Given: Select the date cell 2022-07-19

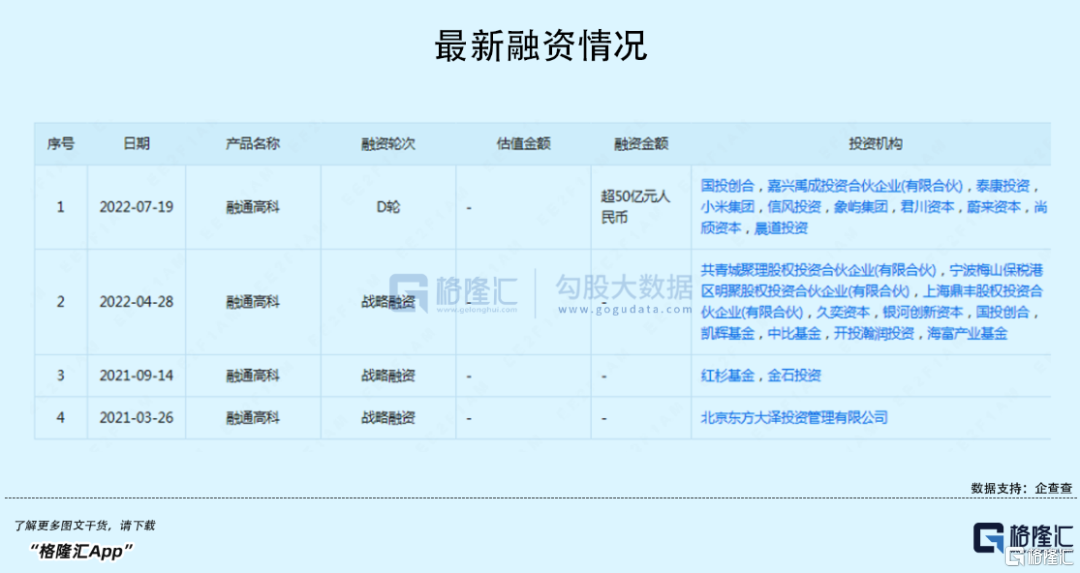Looking at the screenshot, I should 136,207.
